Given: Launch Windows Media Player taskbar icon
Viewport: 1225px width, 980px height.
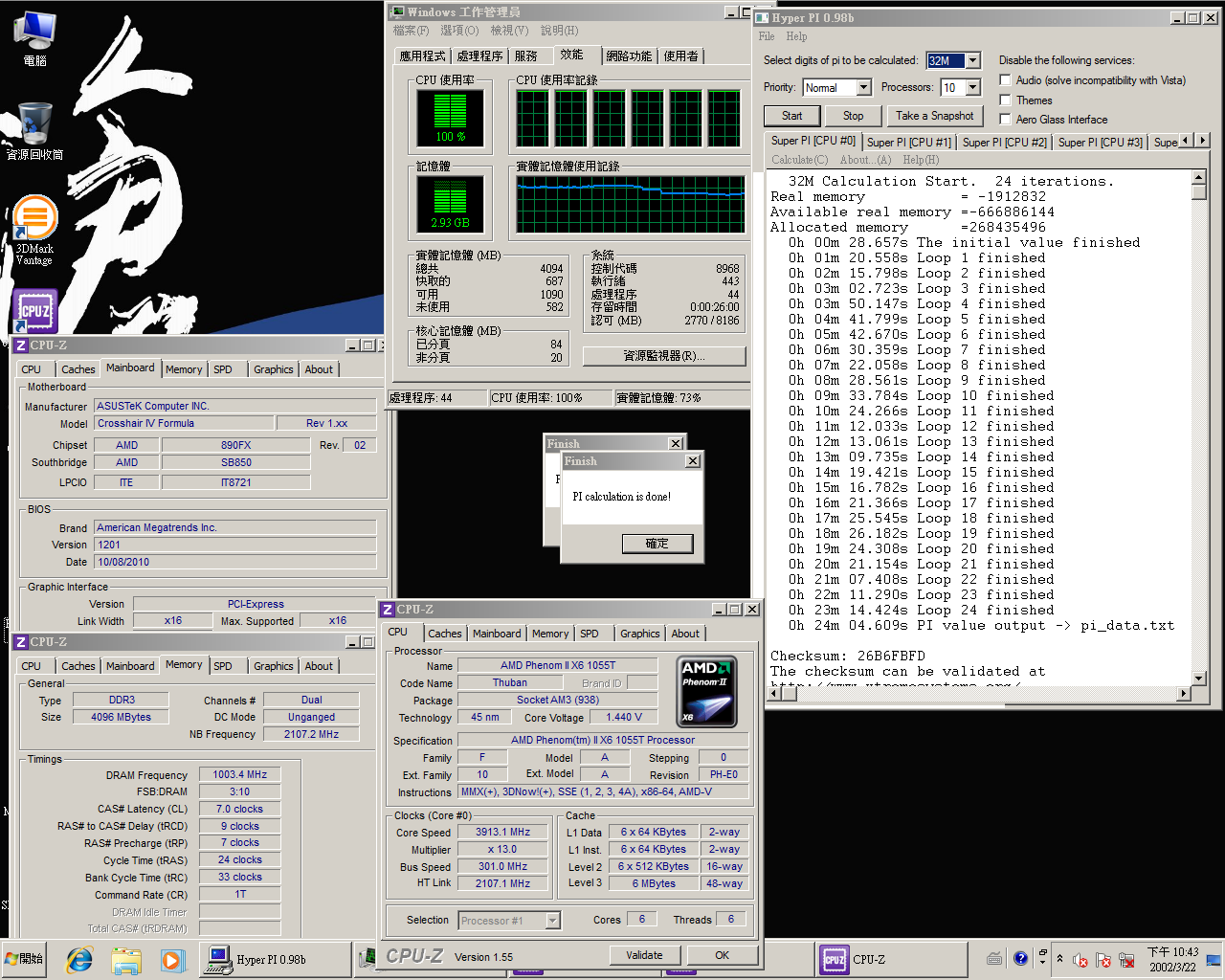Looking at the screenshot, I should pyautogui.click(x=171, y=959).
